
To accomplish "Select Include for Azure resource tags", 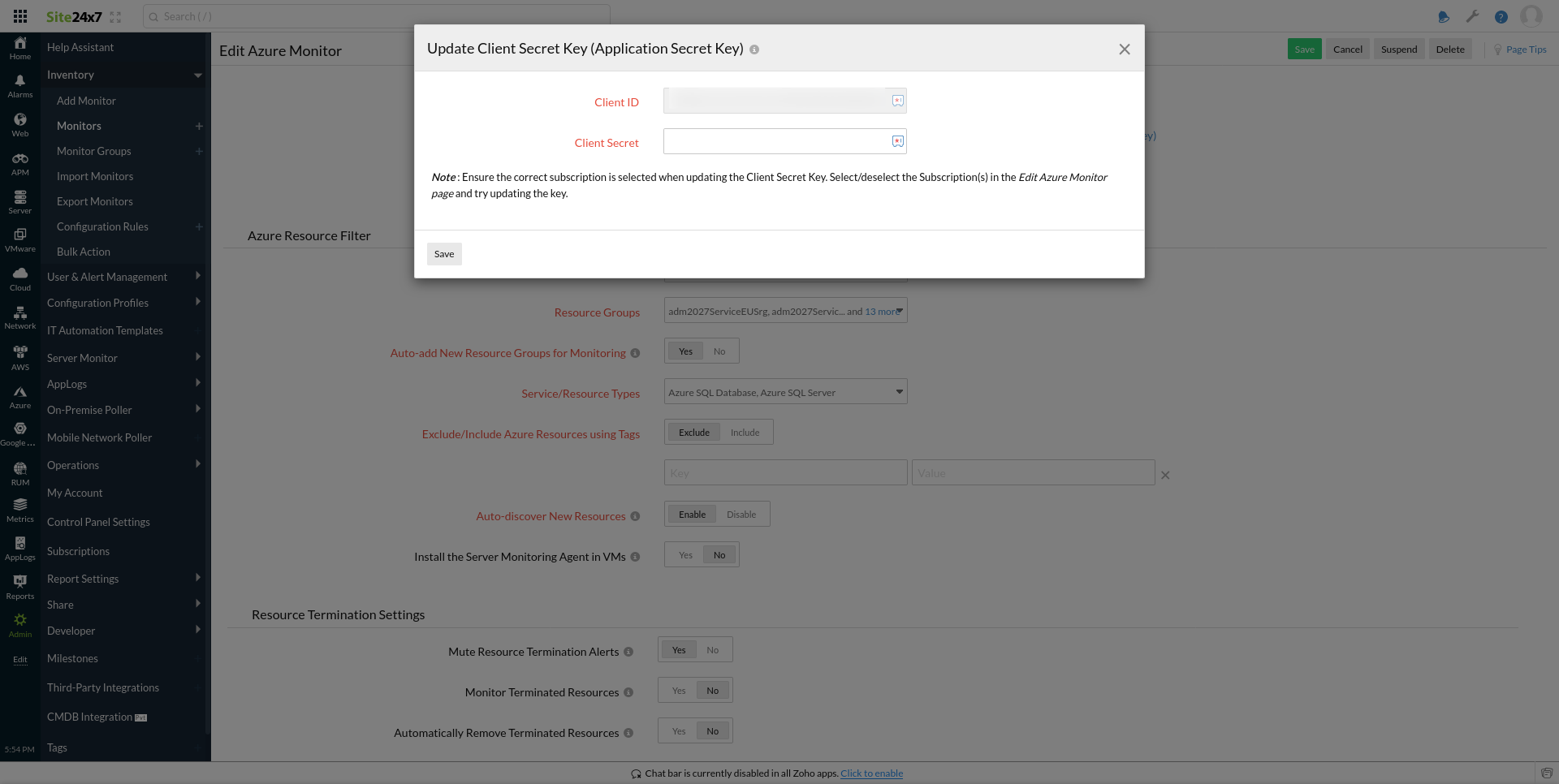I will (x=745, y=433).
